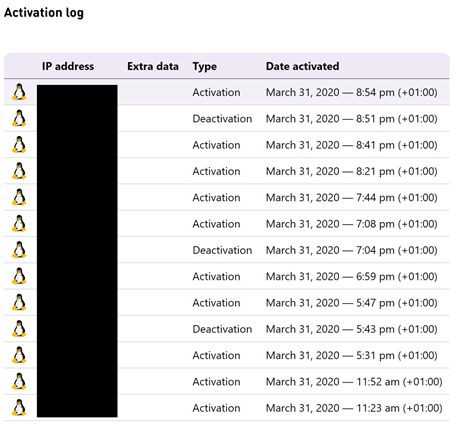The width and height of the screenshot is (458, 432).
Task: Click the Linux icon on the 11:23 am row
Action: 19,408
